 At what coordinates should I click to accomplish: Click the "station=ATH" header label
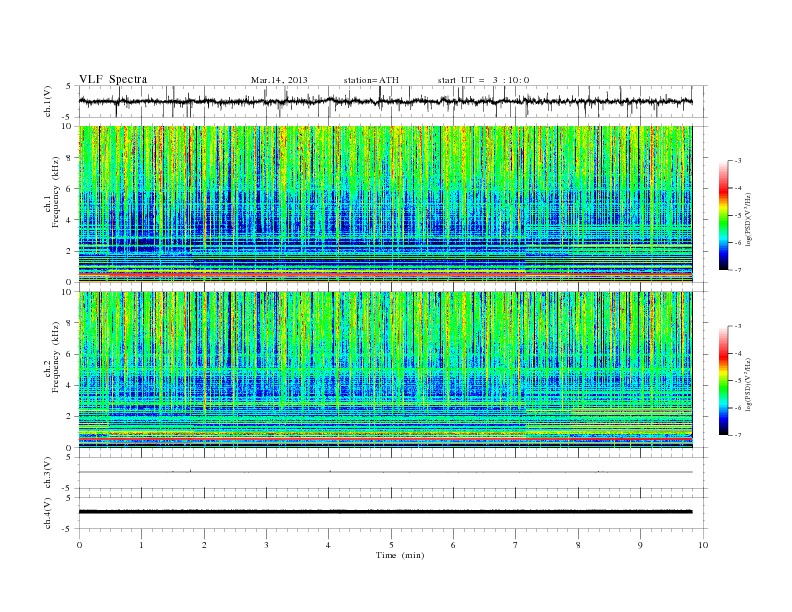[x=371, y=80]
